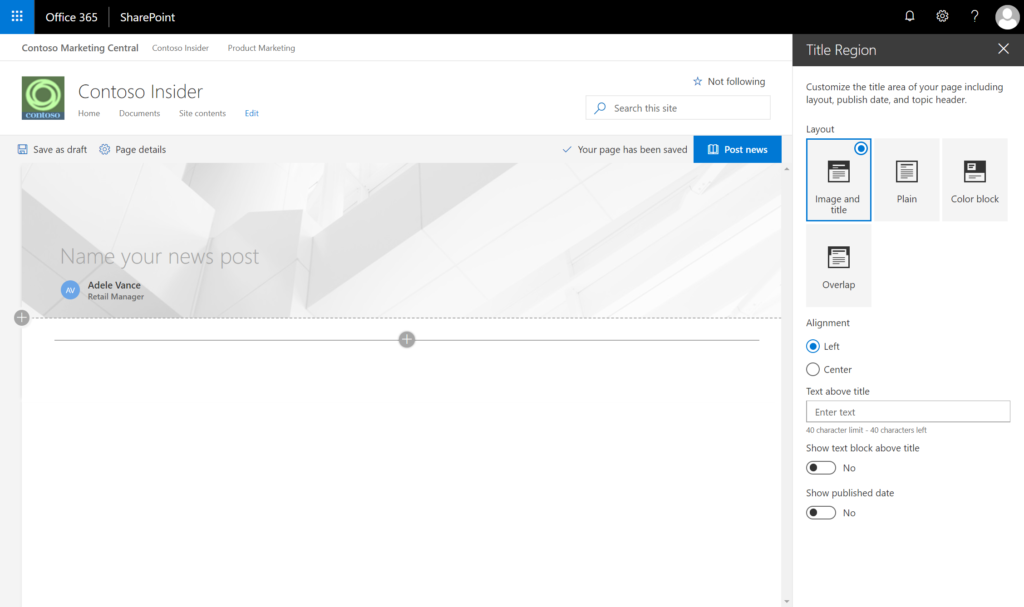The image size is (1024, 607).
Task: Click the Page details text
Action: 140,149
